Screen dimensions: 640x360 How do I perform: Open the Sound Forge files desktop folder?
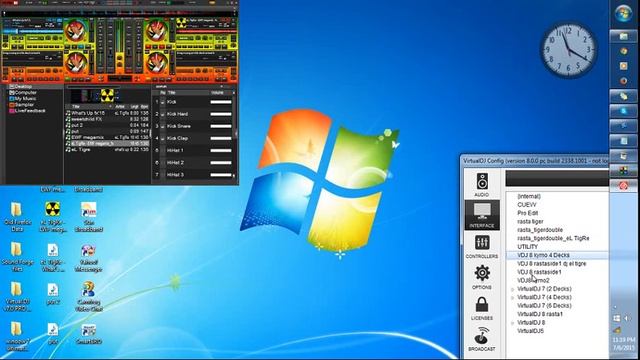click(x=17, y=257)
